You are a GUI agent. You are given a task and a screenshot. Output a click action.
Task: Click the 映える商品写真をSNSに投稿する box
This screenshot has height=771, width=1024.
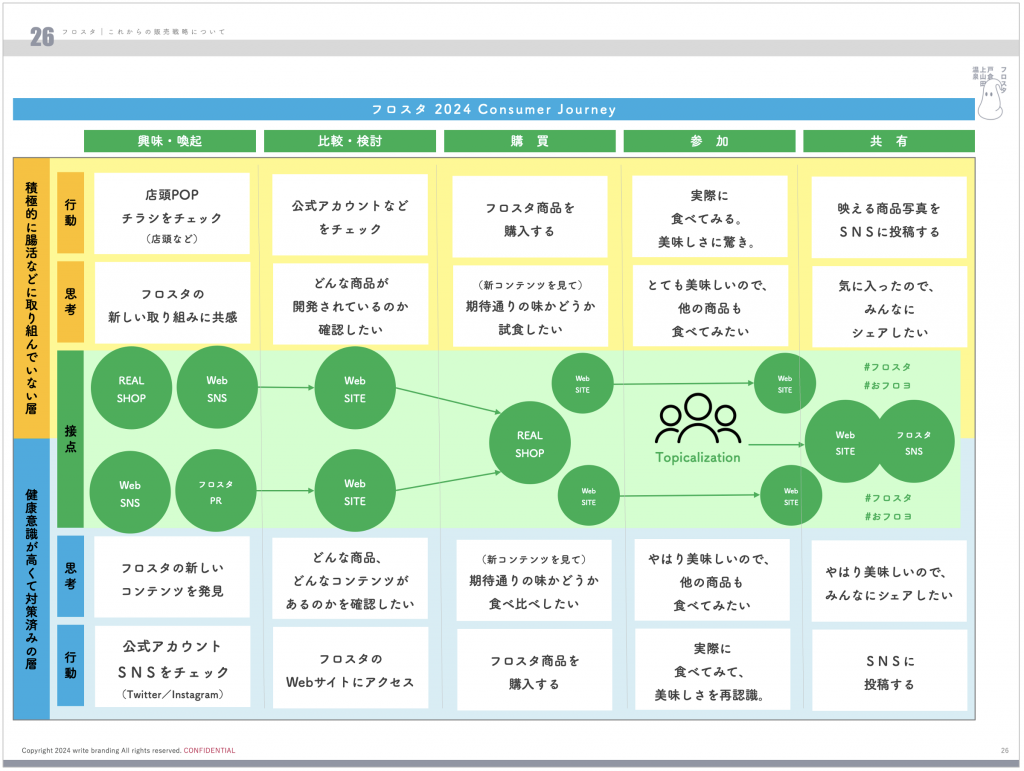point(889,220)
